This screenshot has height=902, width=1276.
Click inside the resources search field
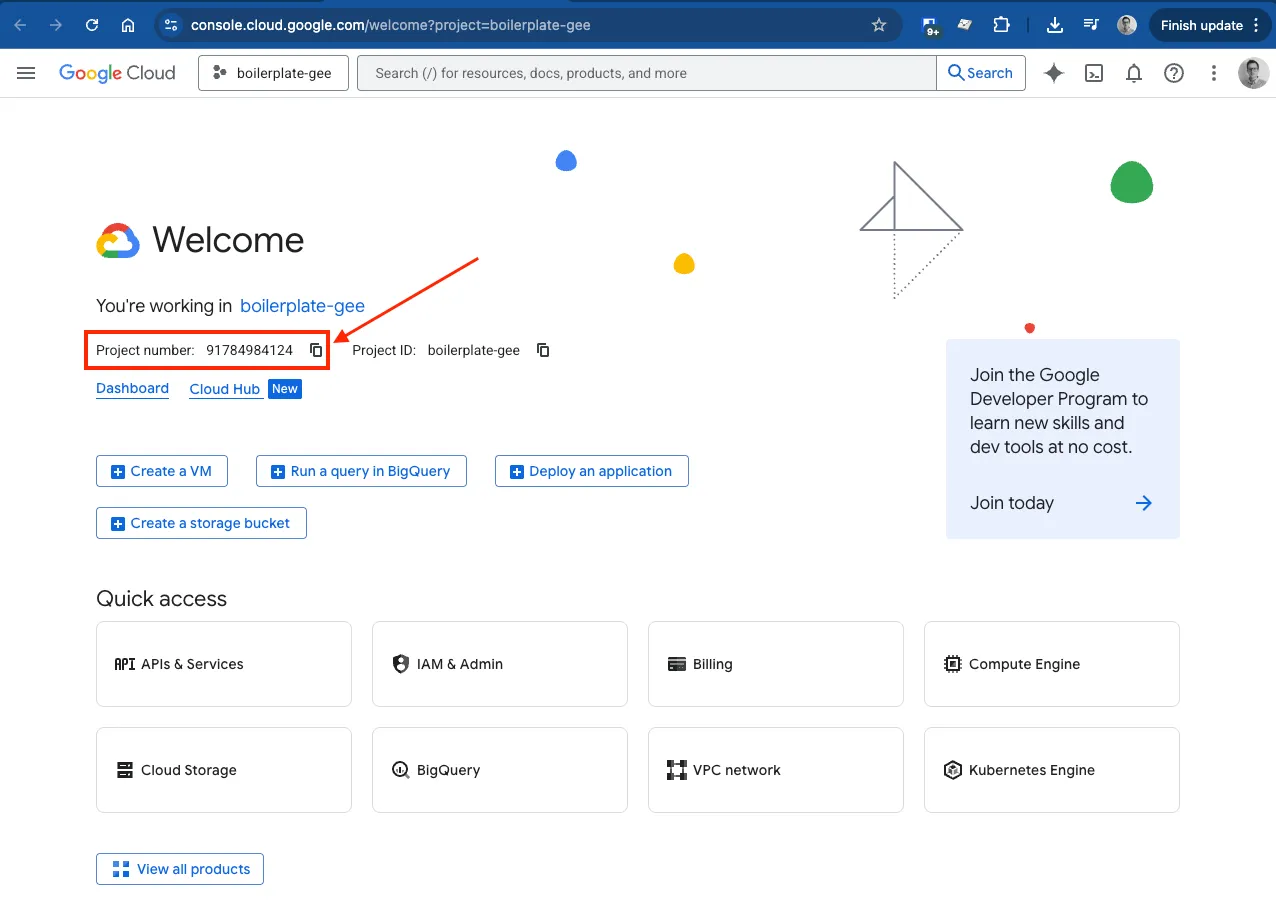646,72
